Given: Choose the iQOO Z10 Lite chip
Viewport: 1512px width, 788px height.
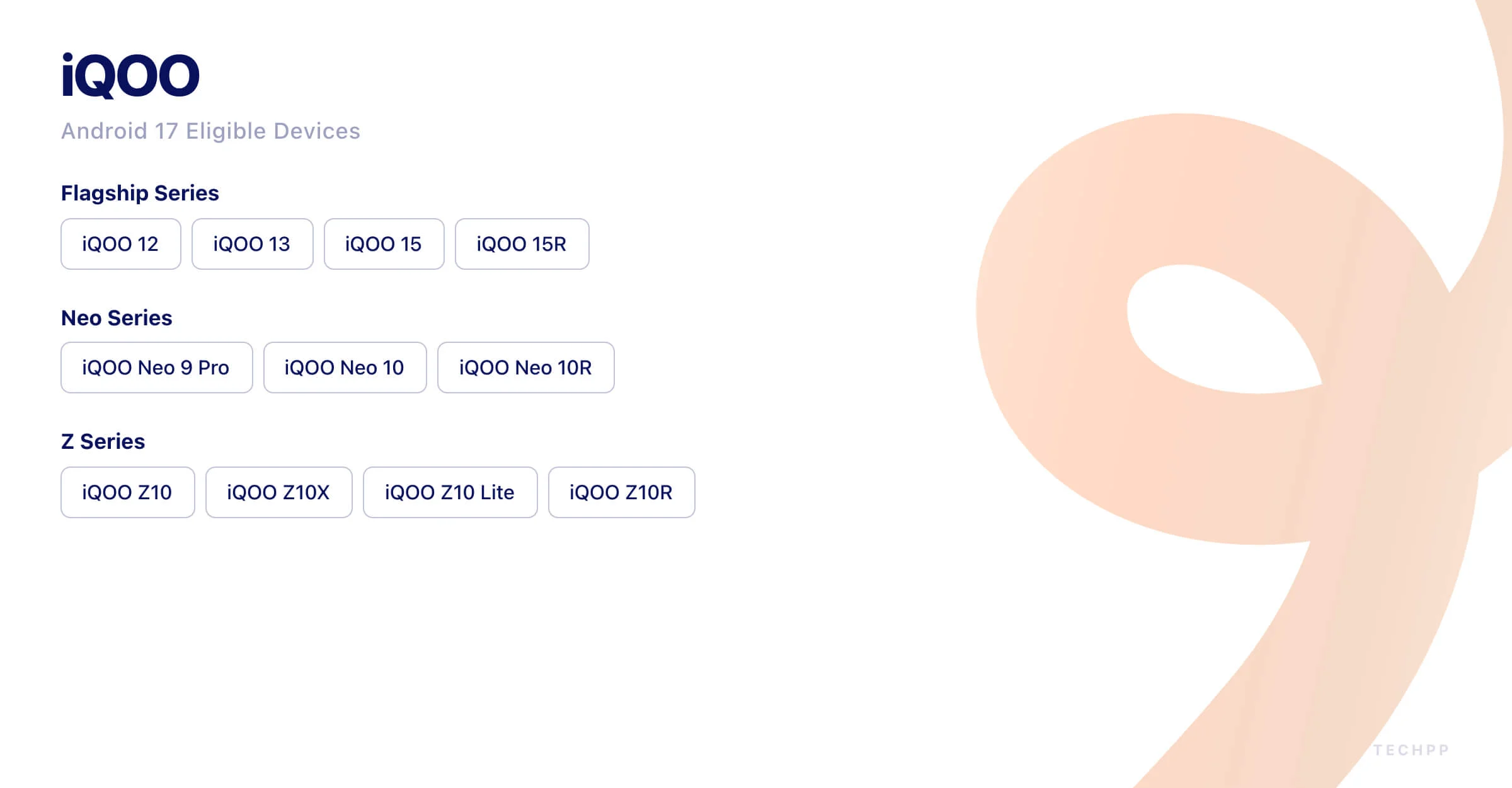Looking at the screenshot, I should pyautogui.click(x=450, y=492).
